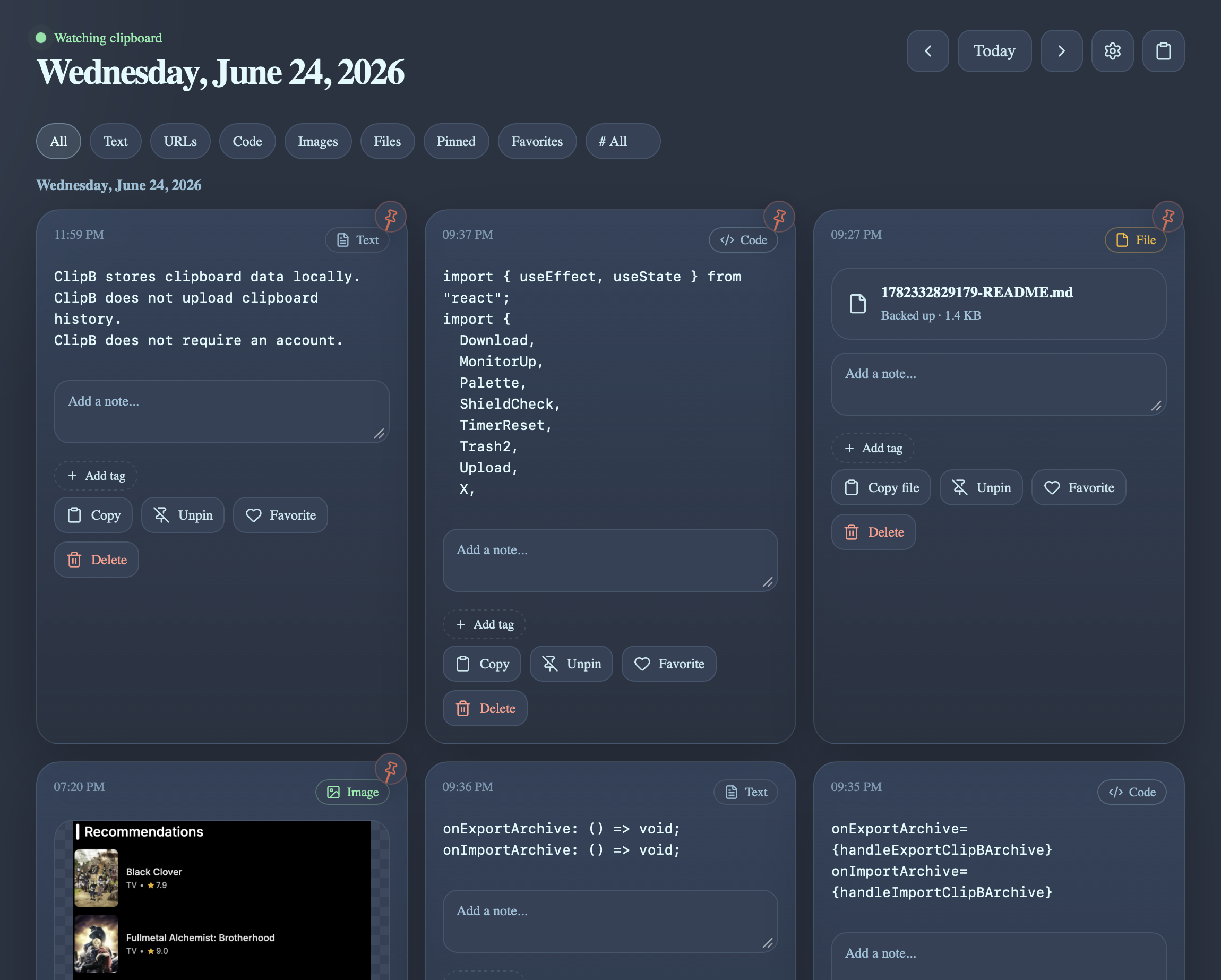This screenshot has width=1221, height=980.
Task: Filter by URLs
Action: [x=180, y=141]
